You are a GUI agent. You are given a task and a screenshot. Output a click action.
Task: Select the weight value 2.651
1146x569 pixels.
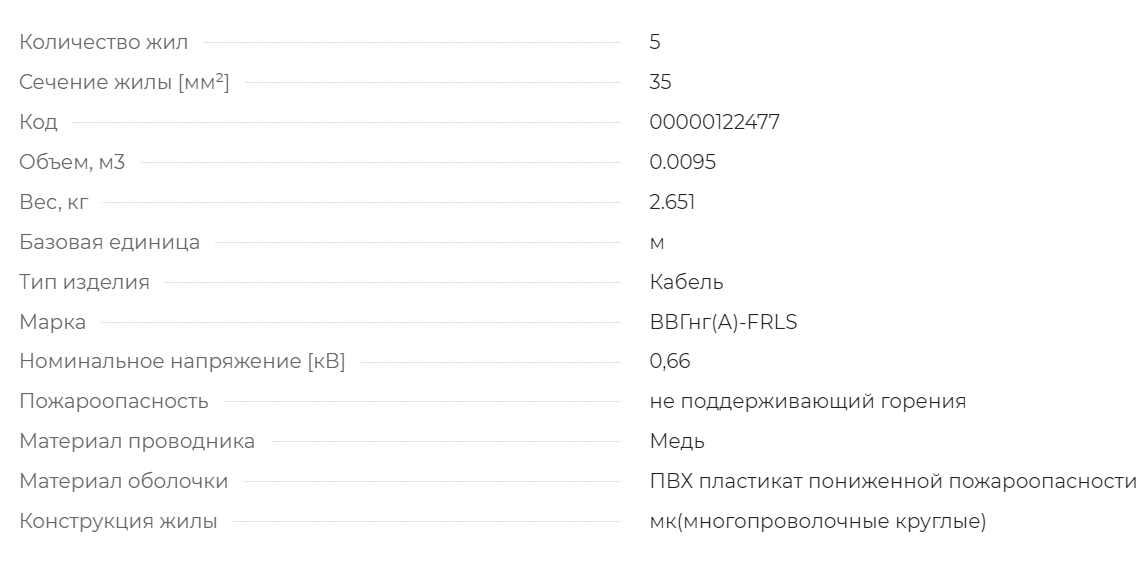pos(672,202)
